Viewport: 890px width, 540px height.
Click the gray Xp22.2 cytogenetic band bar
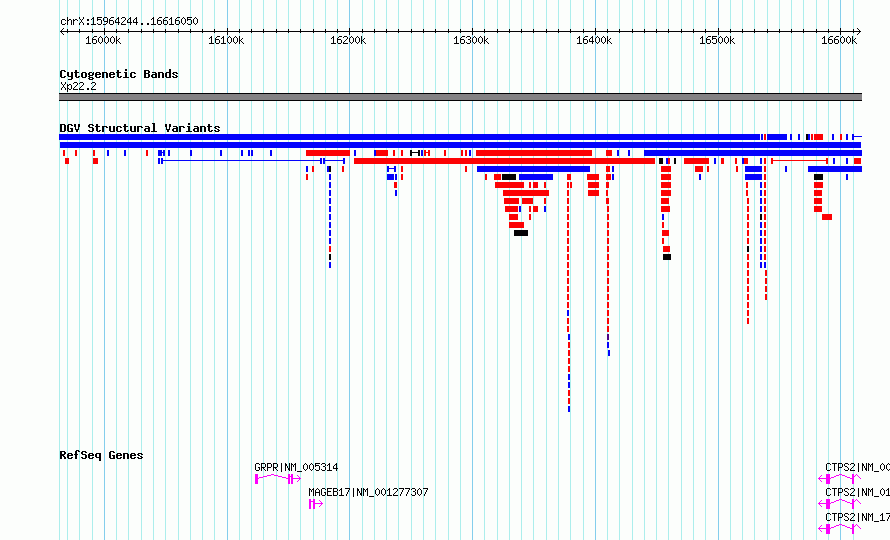(x=460, y=97)
